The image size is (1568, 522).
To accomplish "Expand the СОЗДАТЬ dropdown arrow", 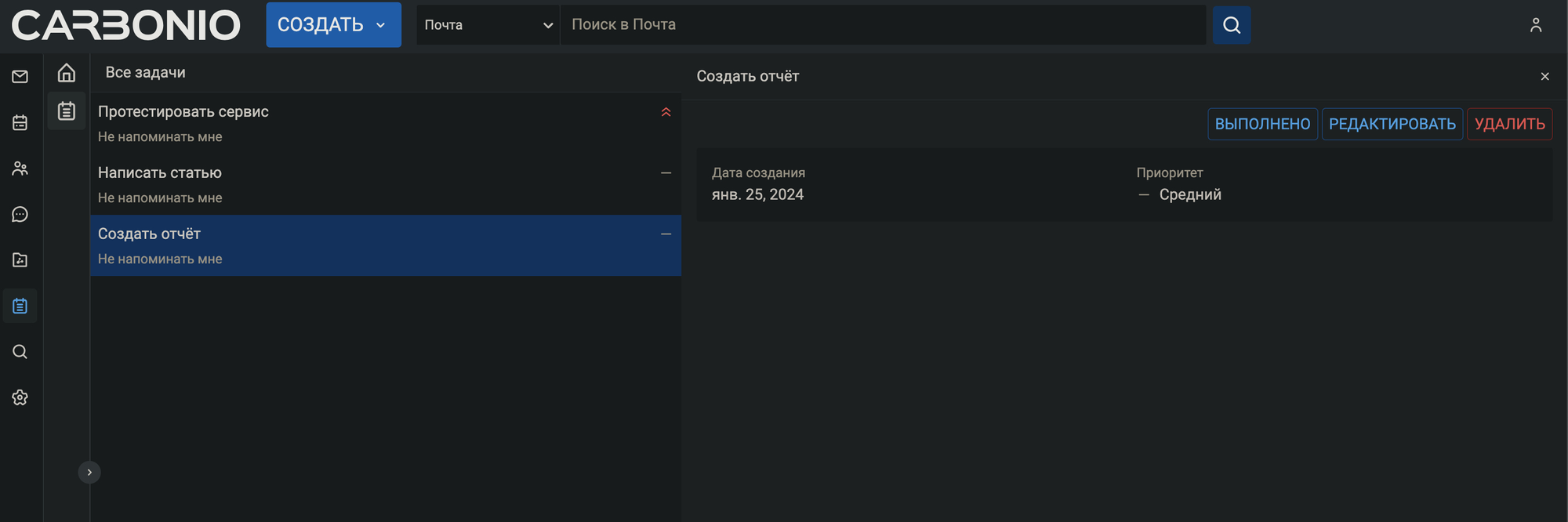I will click(x=381, y=25).
